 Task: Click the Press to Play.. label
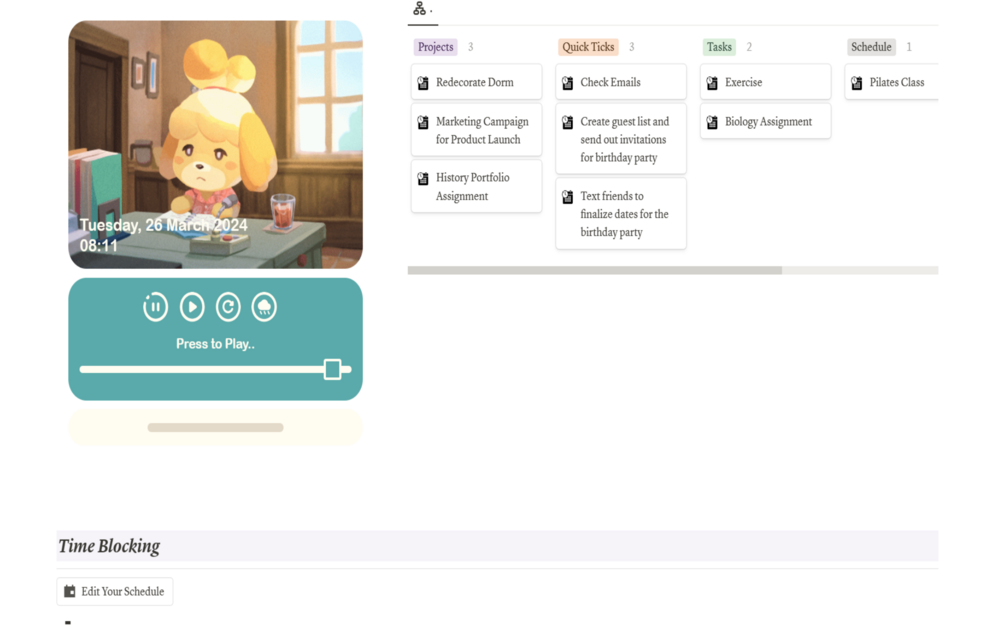pyautogui.click(x=215, y=344)
